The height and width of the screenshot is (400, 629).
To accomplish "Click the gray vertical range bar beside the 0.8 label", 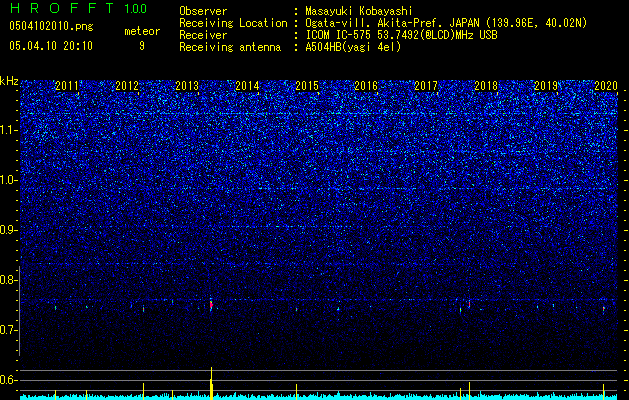I will point(19,310).
